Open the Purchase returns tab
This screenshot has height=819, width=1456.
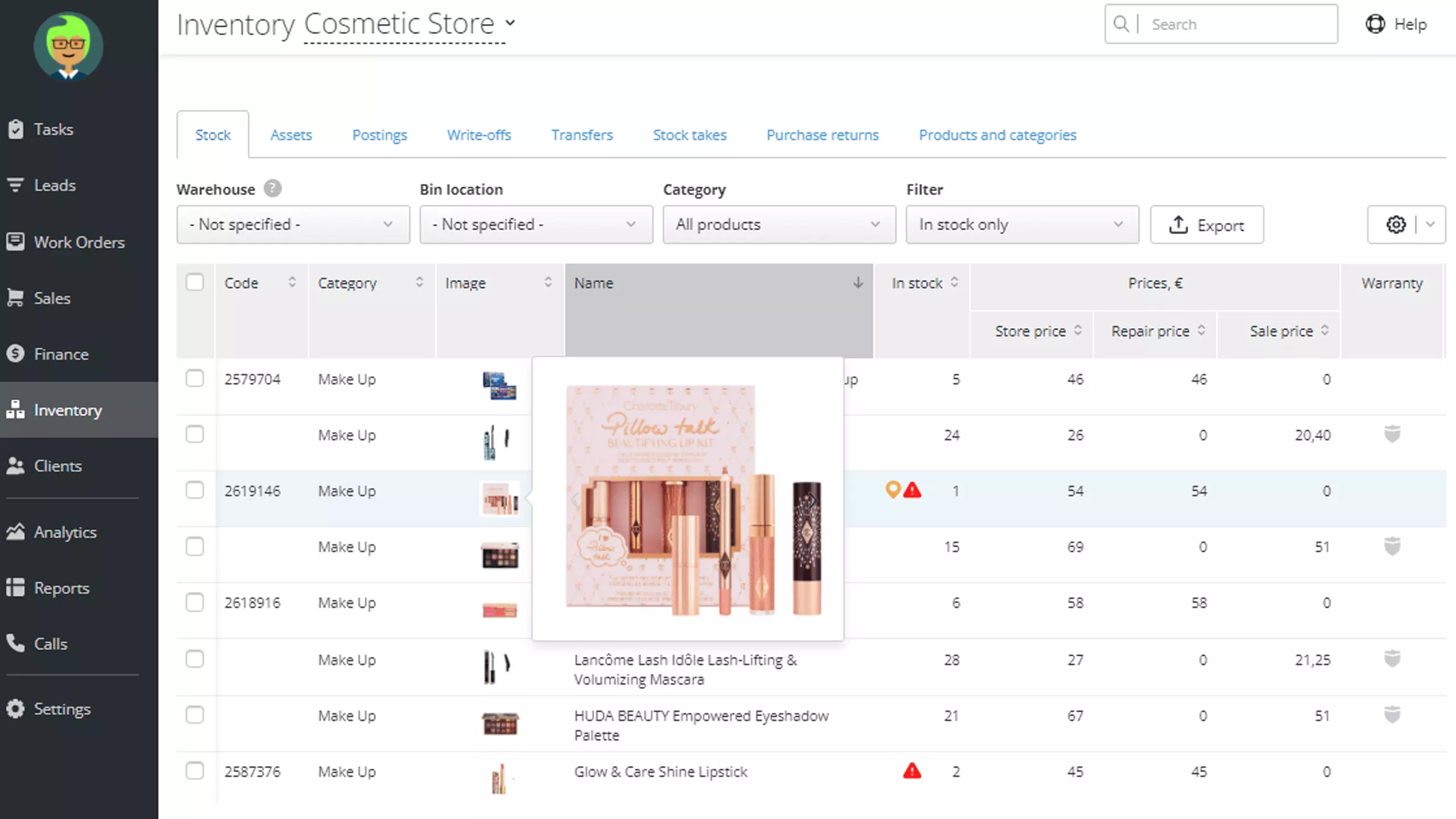click(x=822, y=135)
